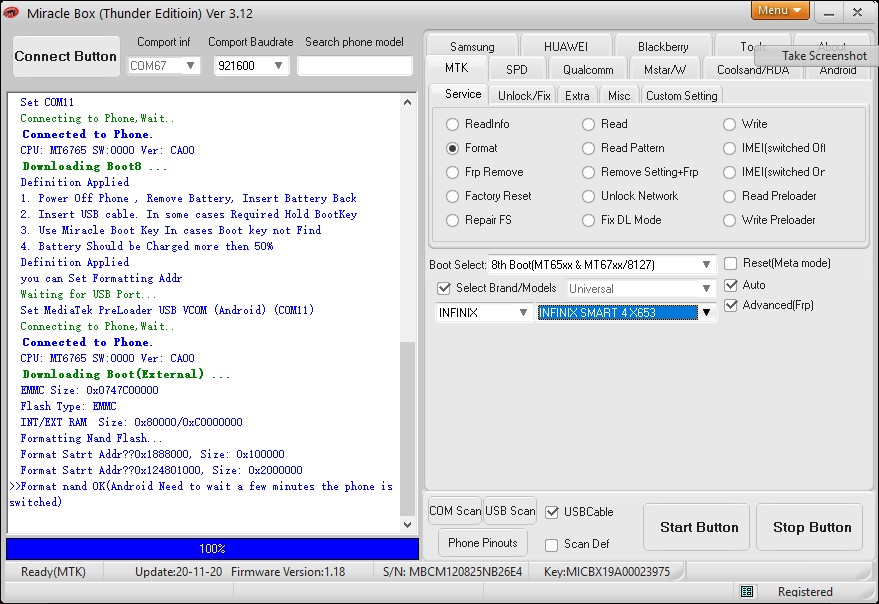Open the Misc sub-tab
879x604 pixels.
[619, 95]
